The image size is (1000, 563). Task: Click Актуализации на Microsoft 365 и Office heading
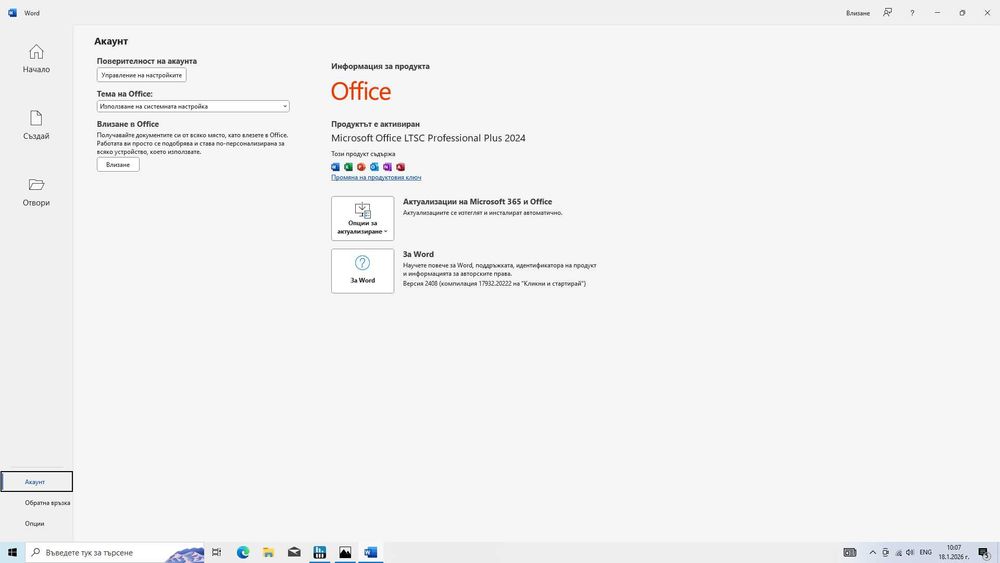click(x=477, y=201)
